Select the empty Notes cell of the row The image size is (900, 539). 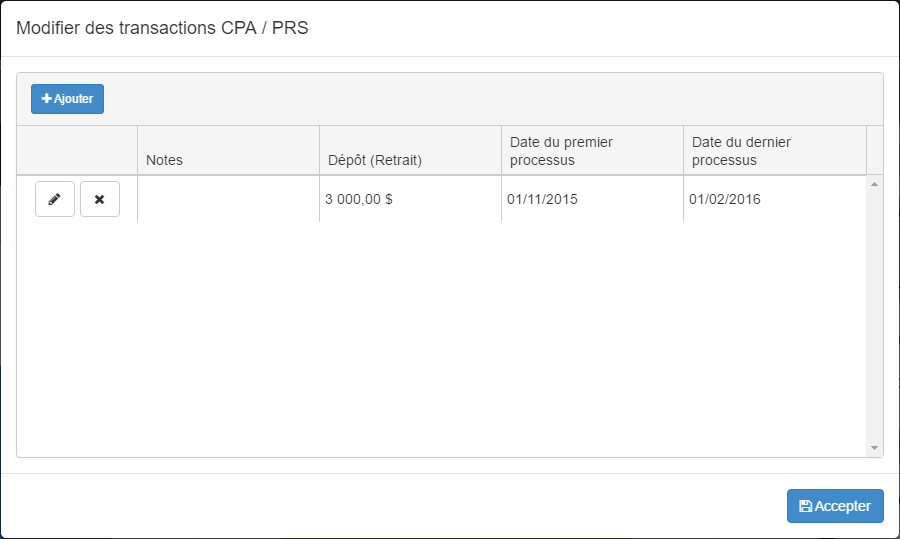pyautogui.click(x=228, y=199)
